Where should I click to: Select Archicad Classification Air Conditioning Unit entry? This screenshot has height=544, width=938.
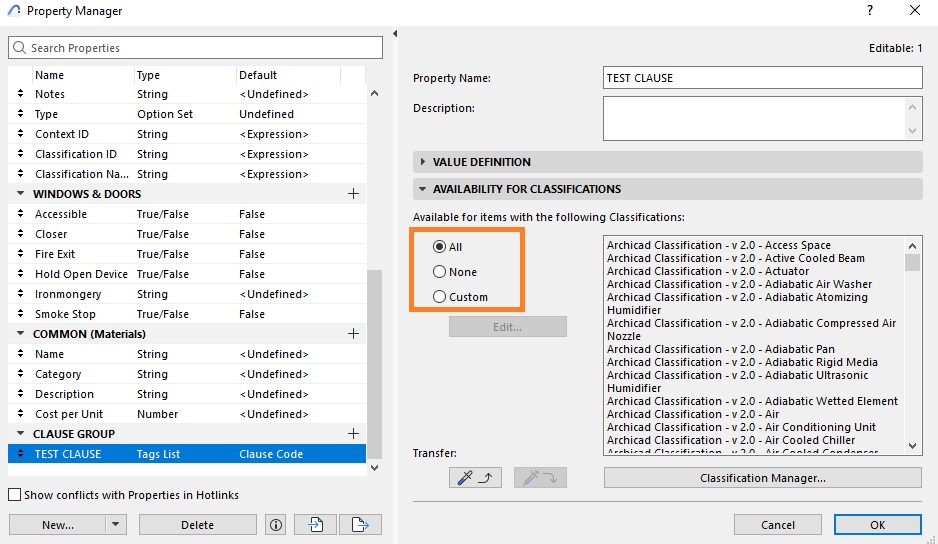(741, 427)
